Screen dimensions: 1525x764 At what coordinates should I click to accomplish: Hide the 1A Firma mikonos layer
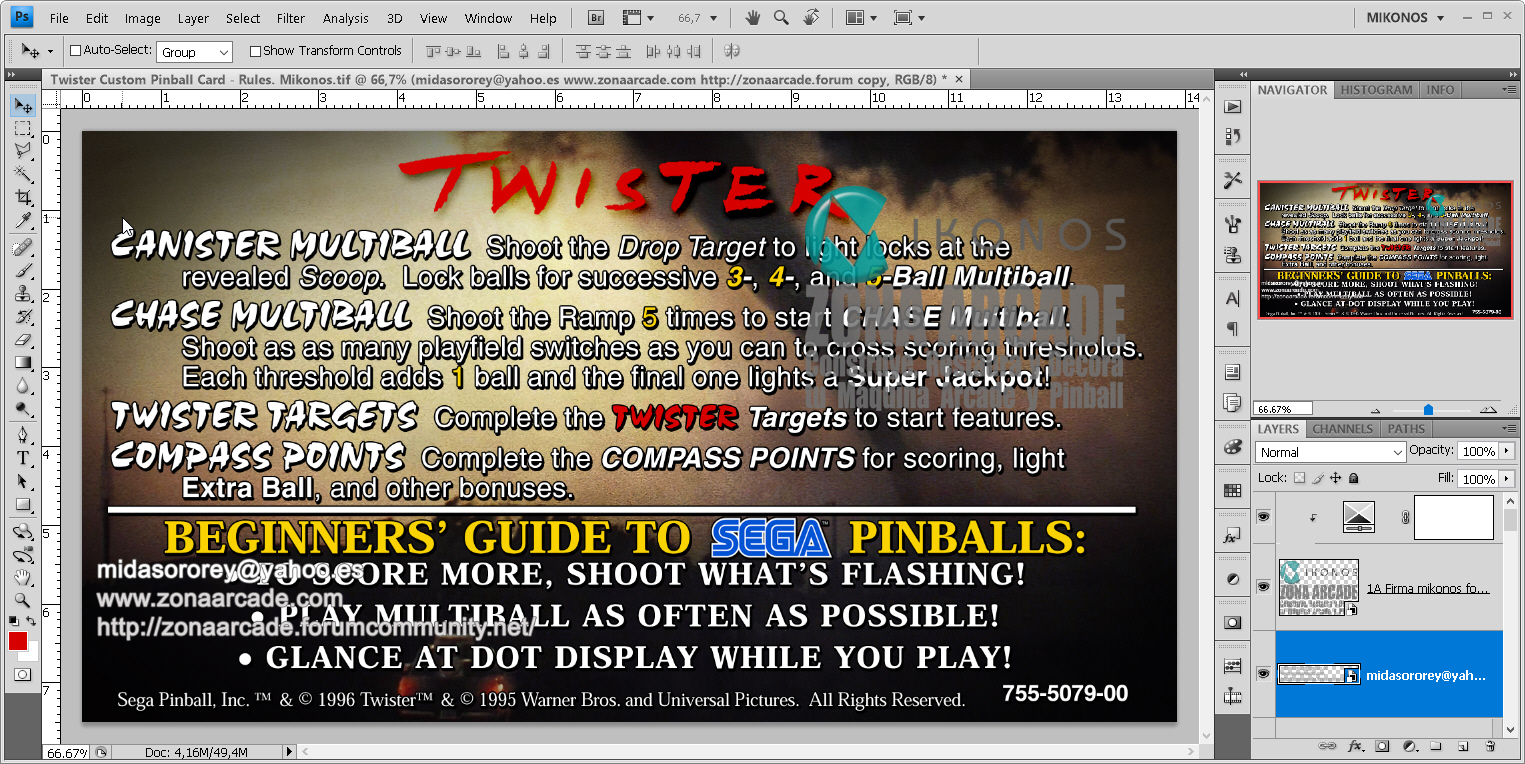pyautogui.click(x=1264, y=587)
